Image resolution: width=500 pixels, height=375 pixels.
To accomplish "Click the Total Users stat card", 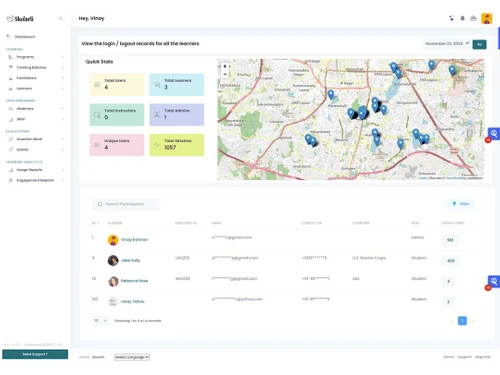I will 117,85.
